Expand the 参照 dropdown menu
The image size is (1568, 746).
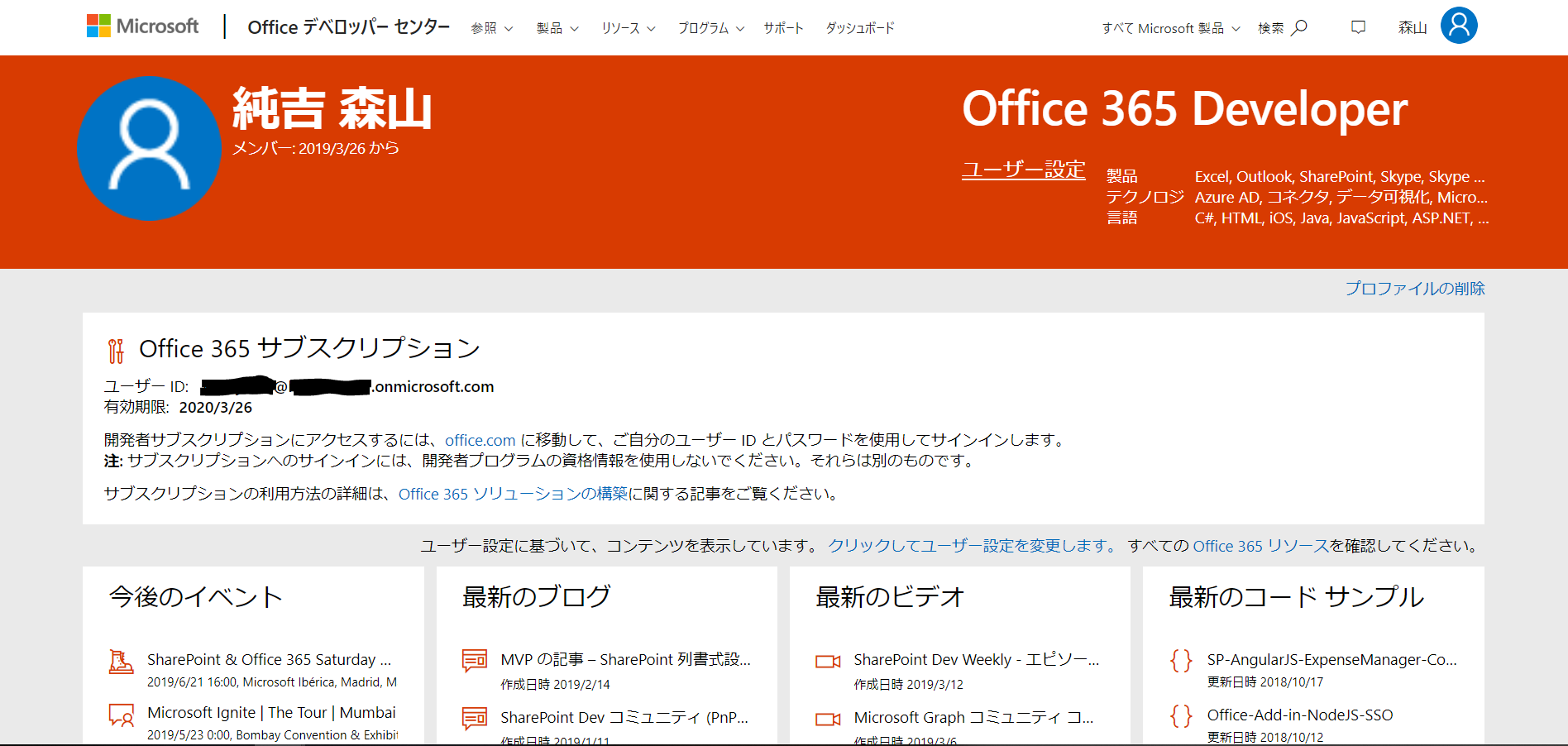492,28
